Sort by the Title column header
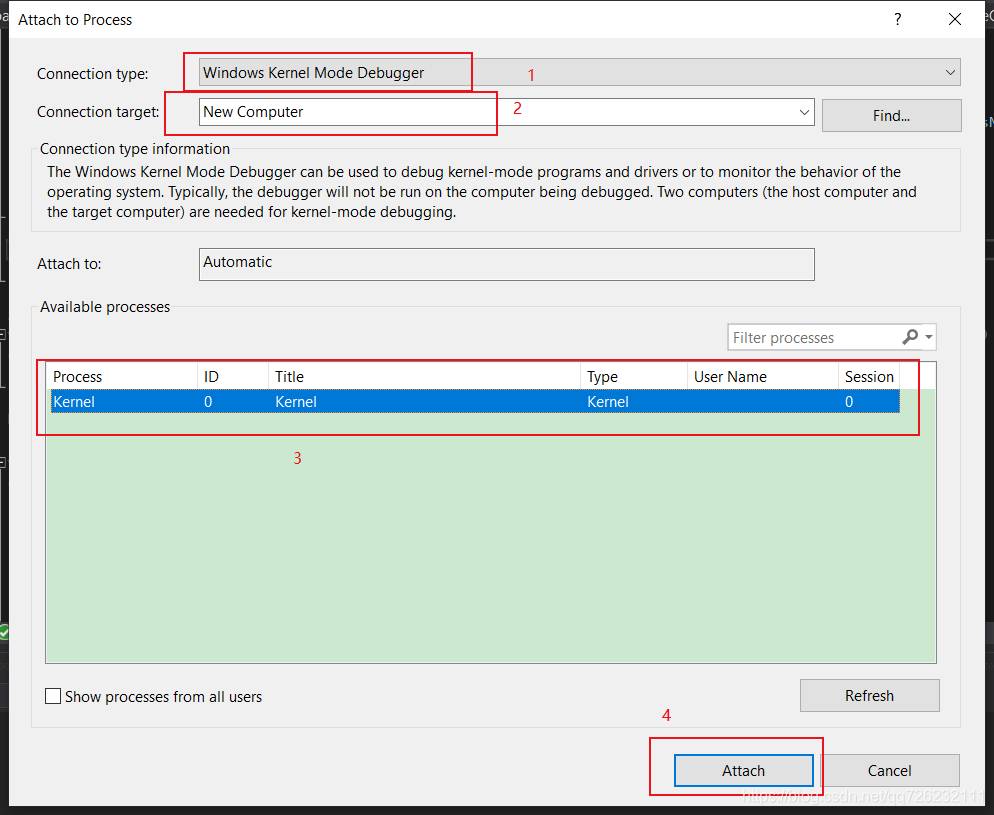 click(424, 376)
